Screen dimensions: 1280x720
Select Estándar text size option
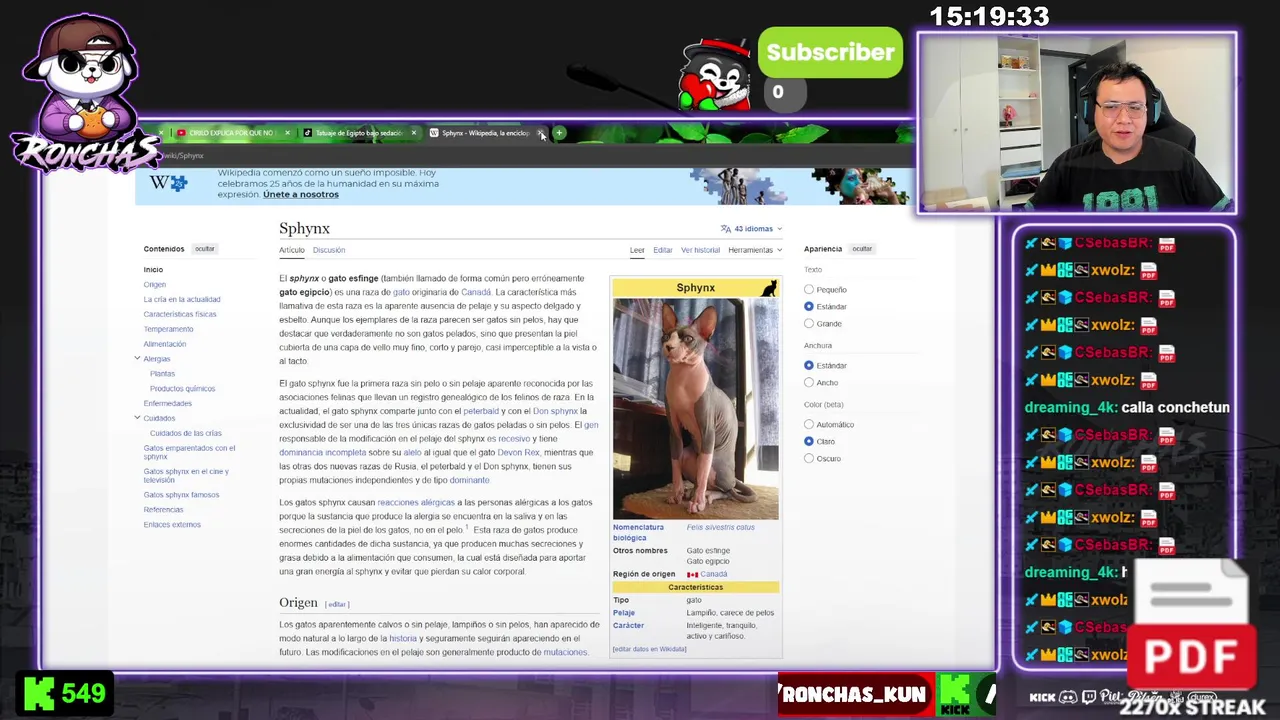(809, 307)
